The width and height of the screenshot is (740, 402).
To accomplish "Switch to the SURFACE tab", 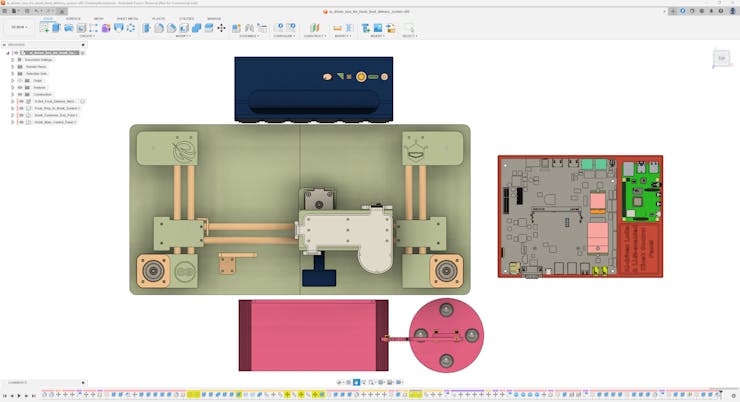I will 73,19.
